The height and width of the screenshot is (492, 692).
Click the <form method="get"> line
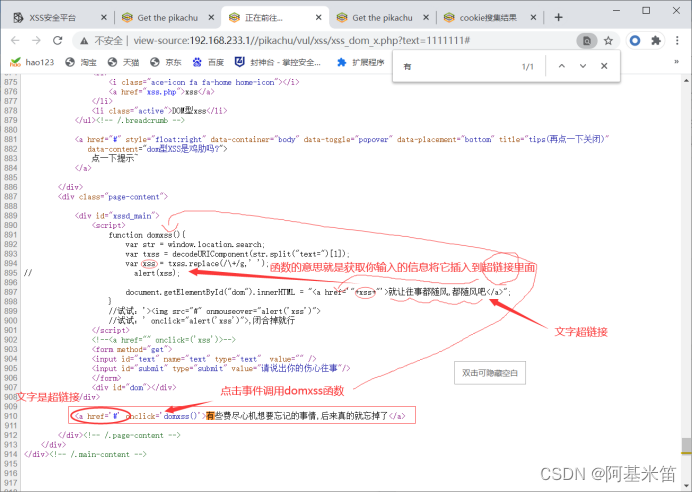(x=132, y=349)
